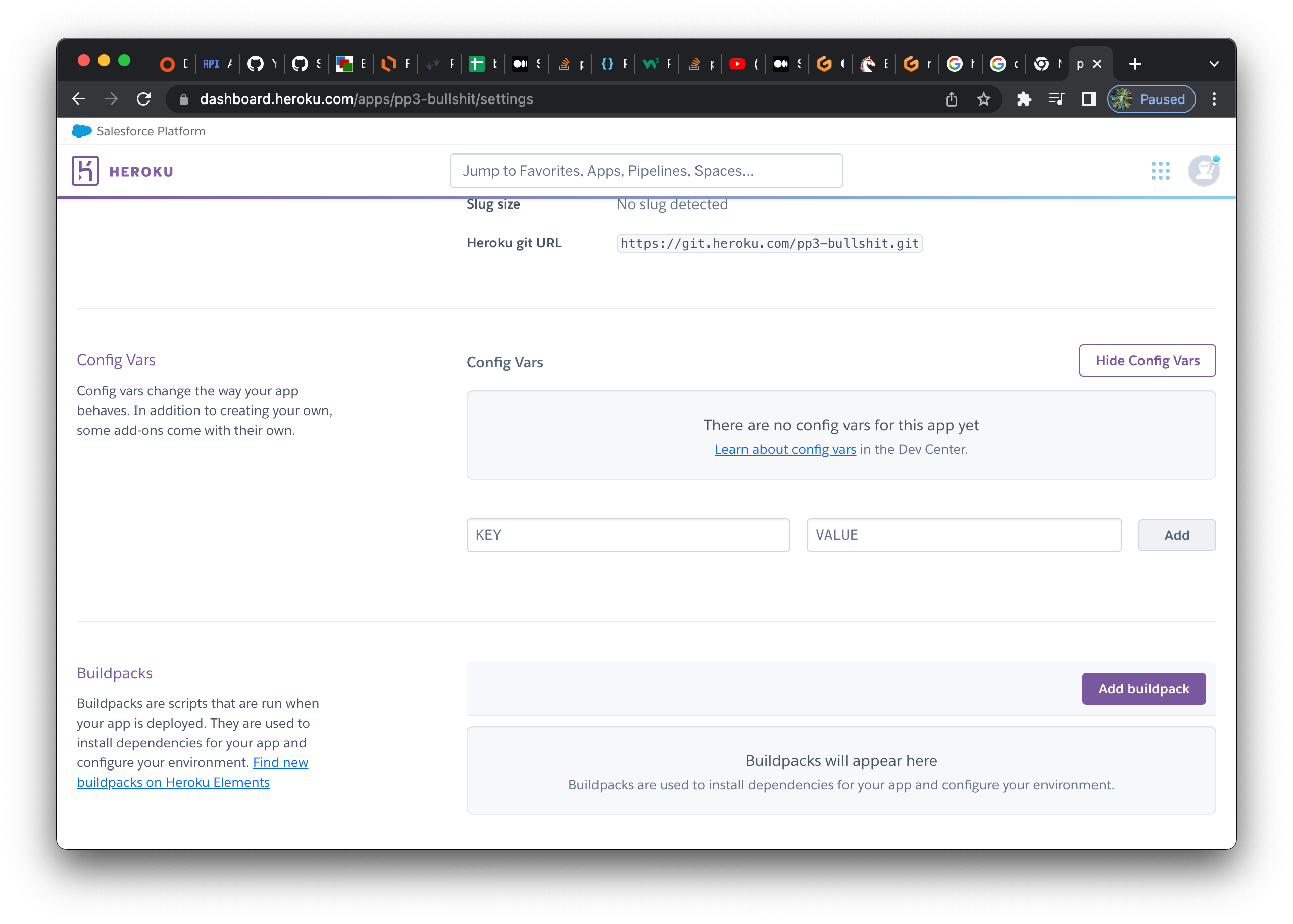
Task: Click Hide Config Vars button
Action: point(1147,360)
